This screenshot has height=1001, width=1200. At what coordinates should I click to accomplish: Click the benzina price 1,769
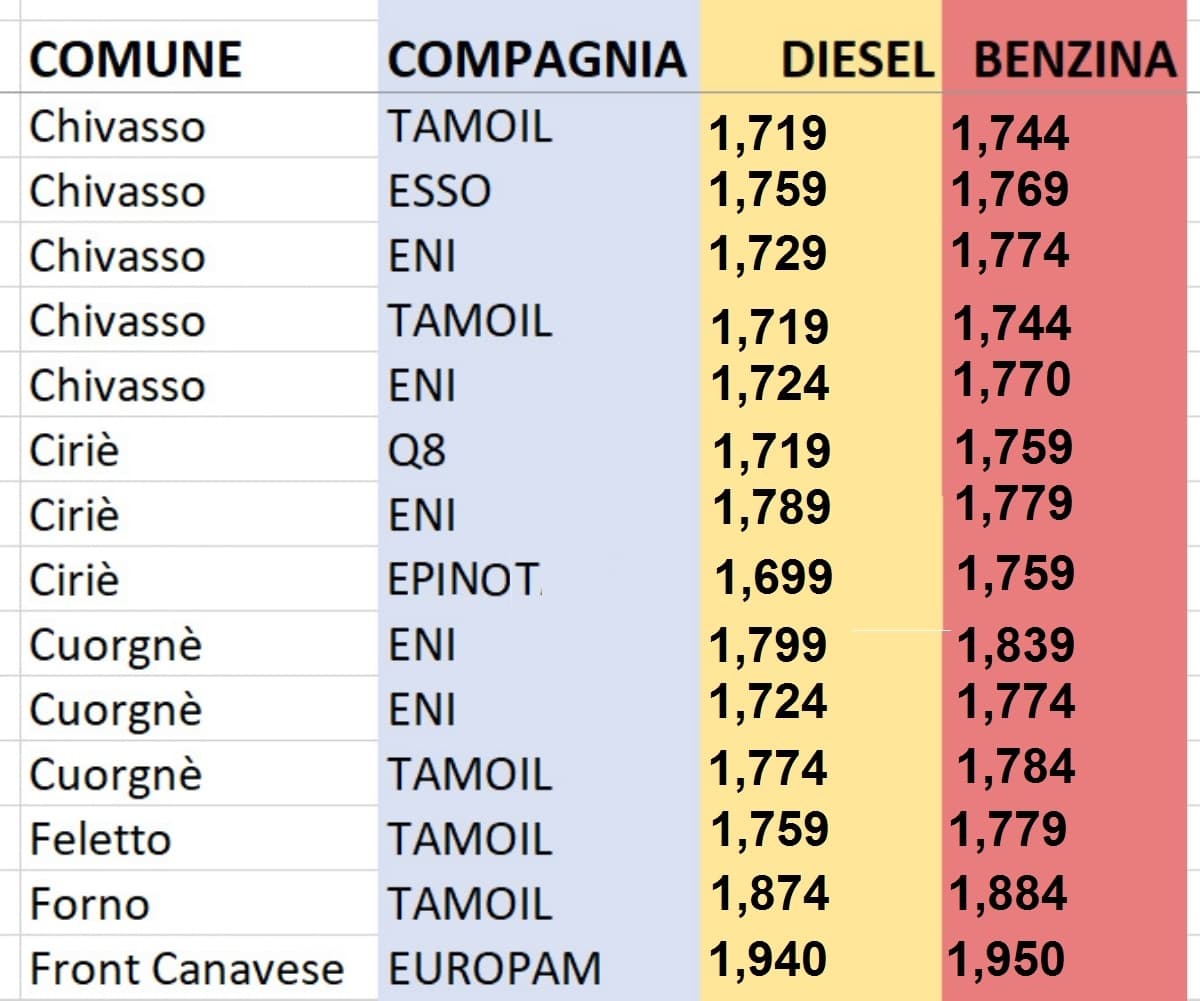click(1010, 189)
